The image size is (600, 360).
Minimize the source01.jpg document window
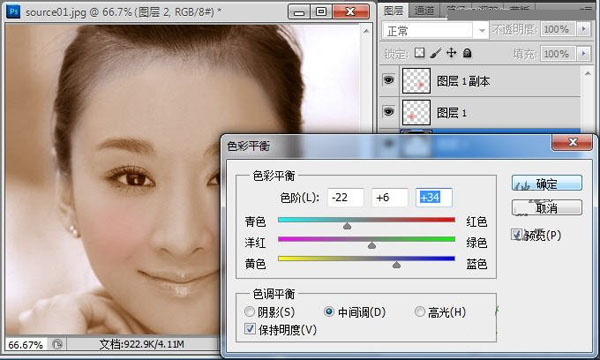(x=299, y=12)
